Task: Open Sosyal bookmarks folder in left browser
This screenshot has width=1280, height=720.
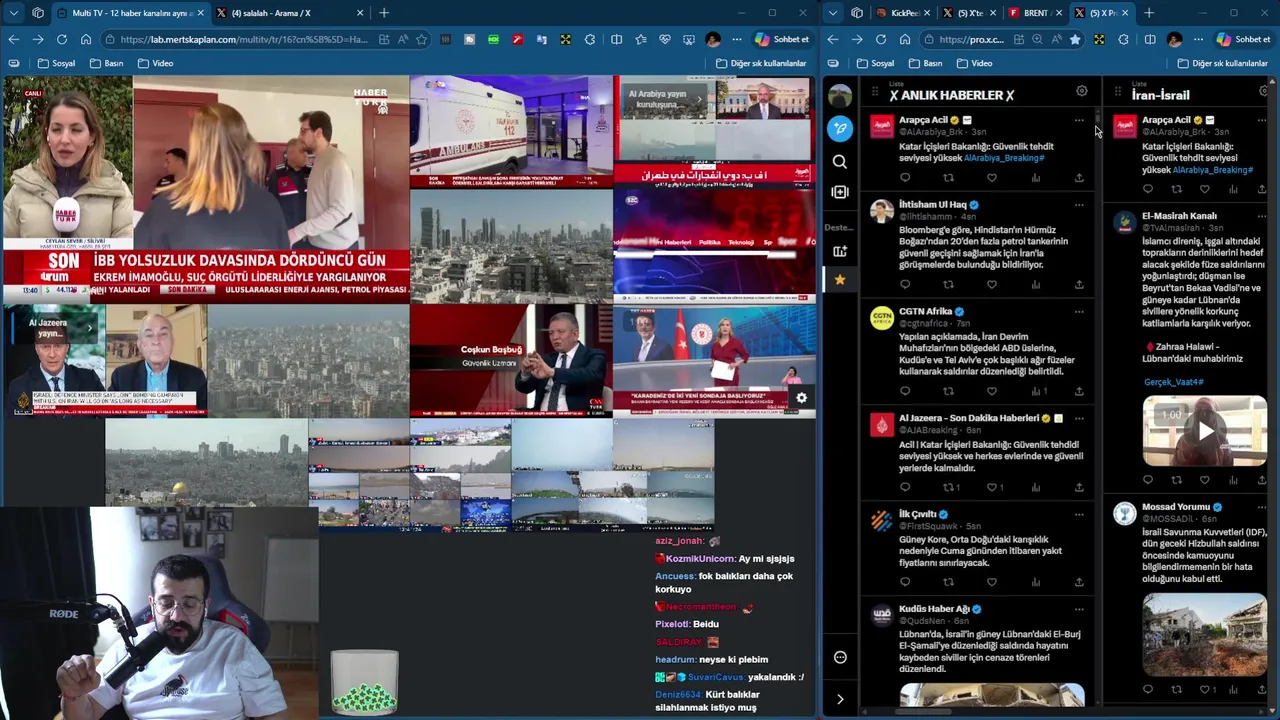Action: [56, 63]
